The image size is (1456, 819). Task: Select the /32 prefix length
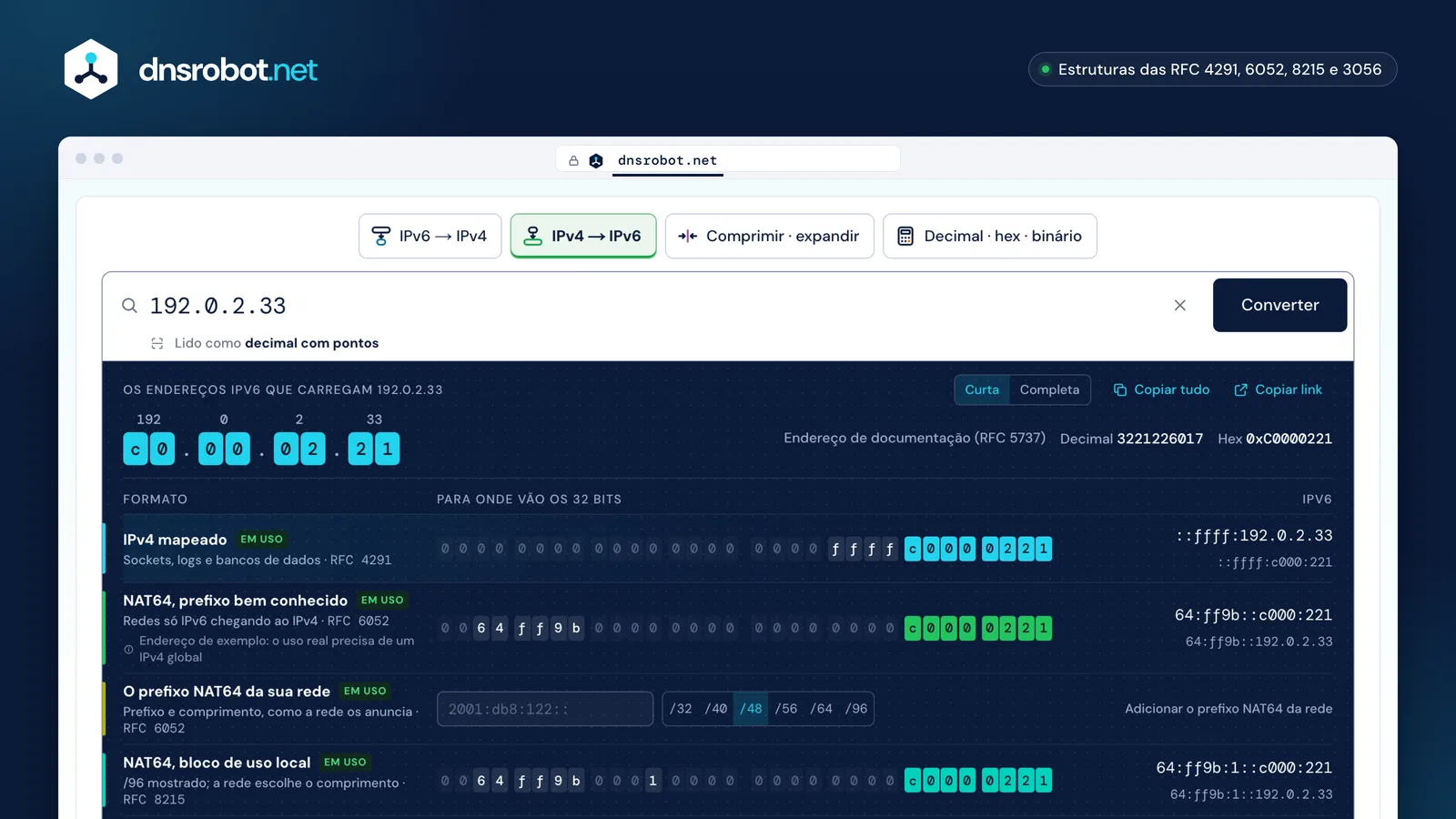681,709
